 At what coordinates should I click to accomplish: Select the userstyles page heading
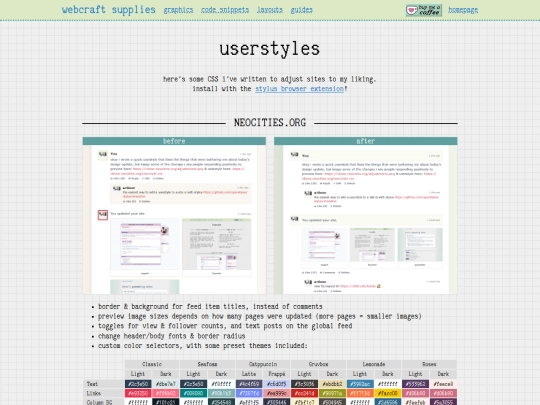click(270, 49)
